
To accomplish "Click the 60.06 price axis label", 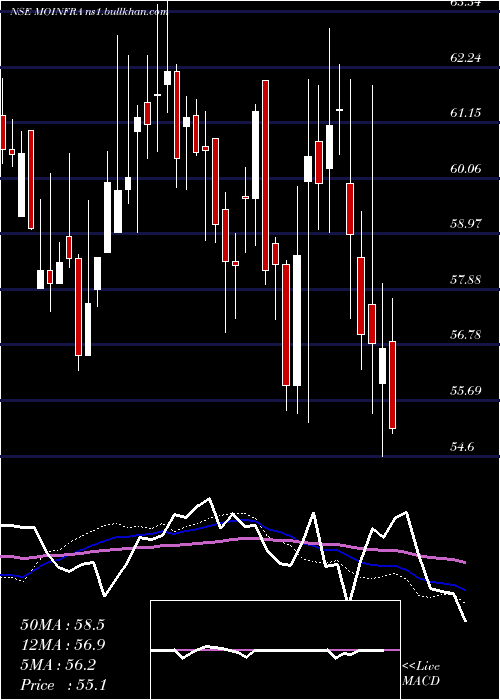I will pyautogui.click(x=466, y=168).
